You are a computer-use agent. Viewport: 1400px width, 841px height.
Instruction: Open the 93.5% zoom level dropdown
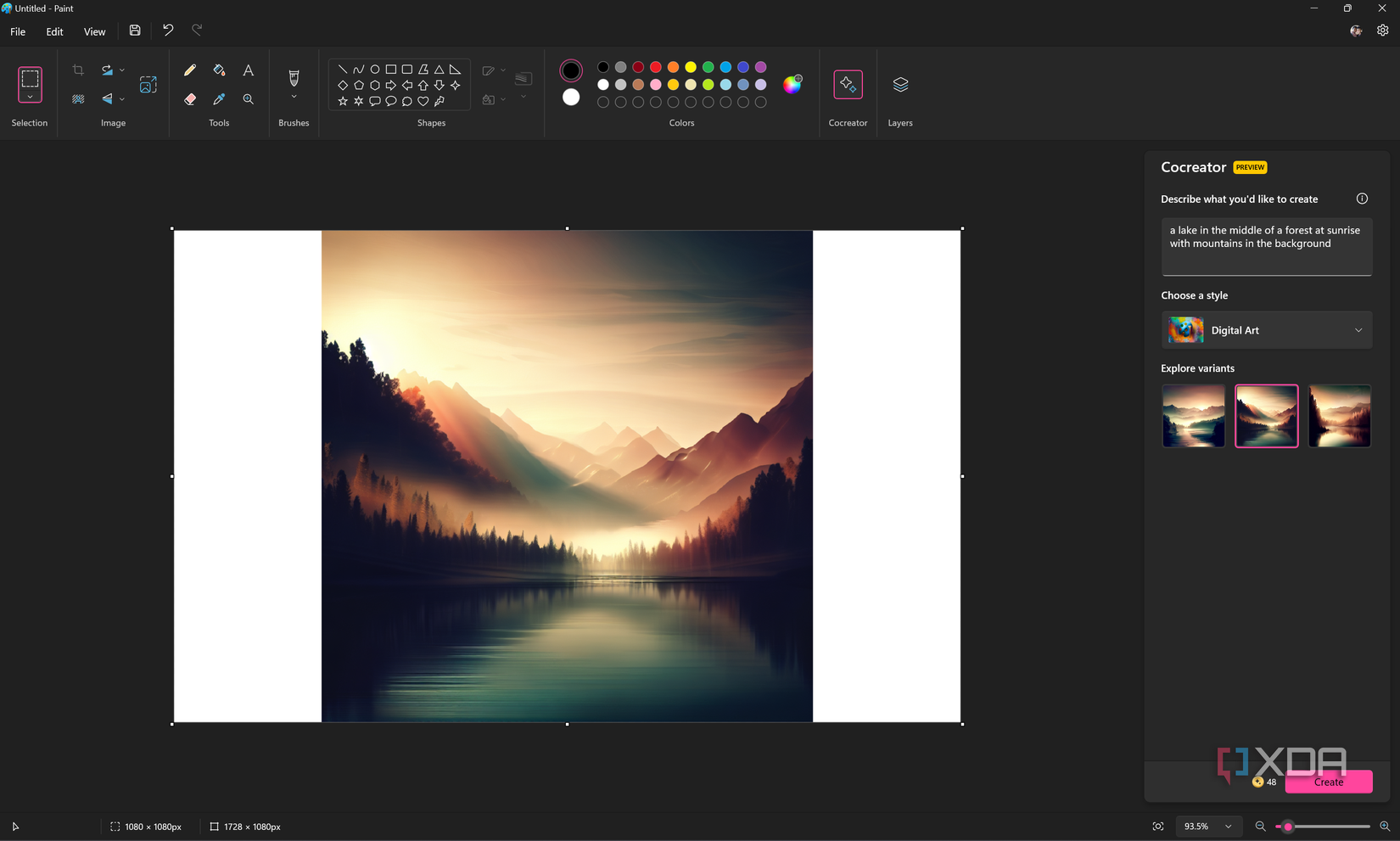point(1208,827)
